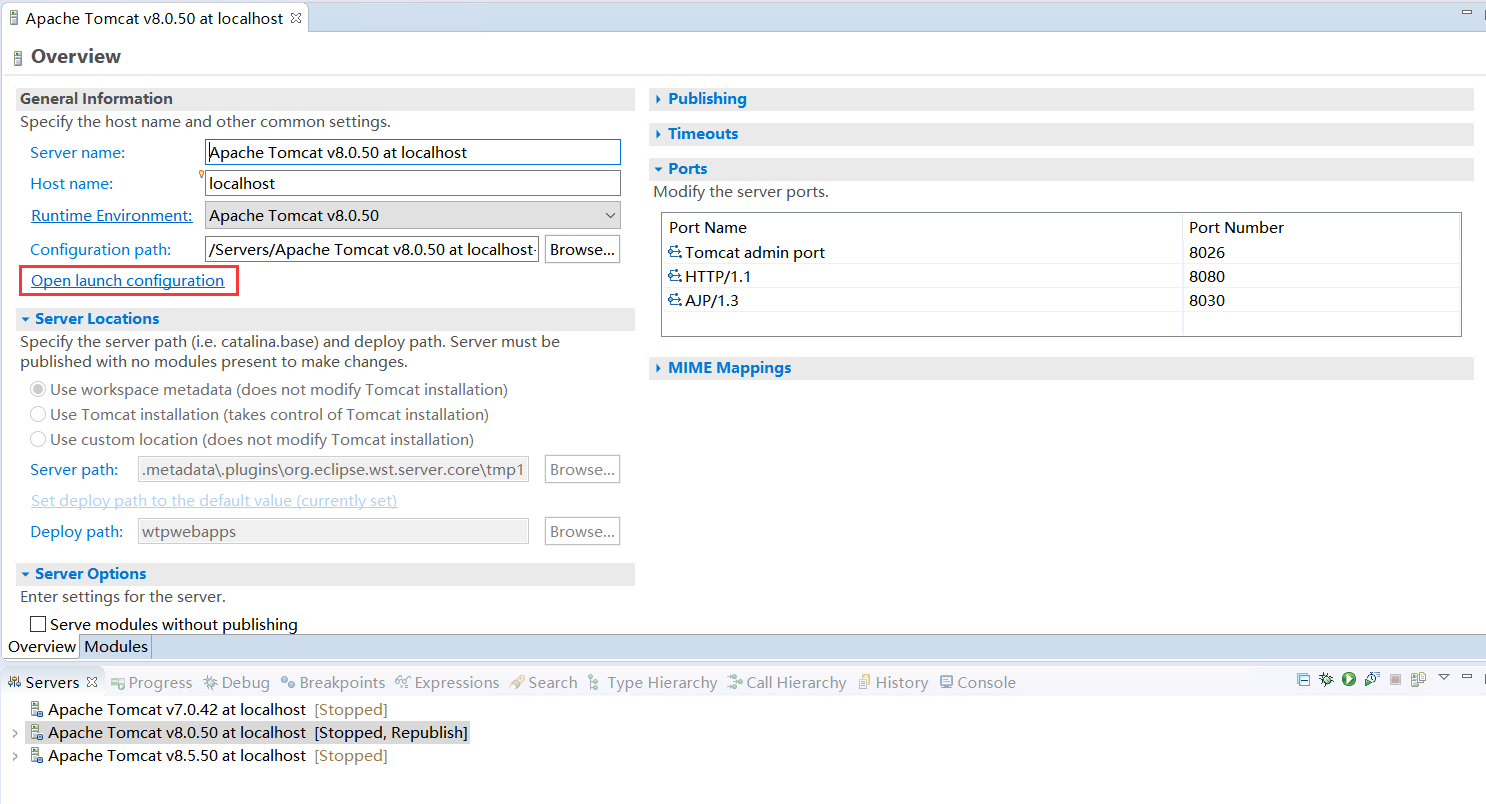
Task: Open the Breakpoints view tab
Action: click(x=333, y=682)
